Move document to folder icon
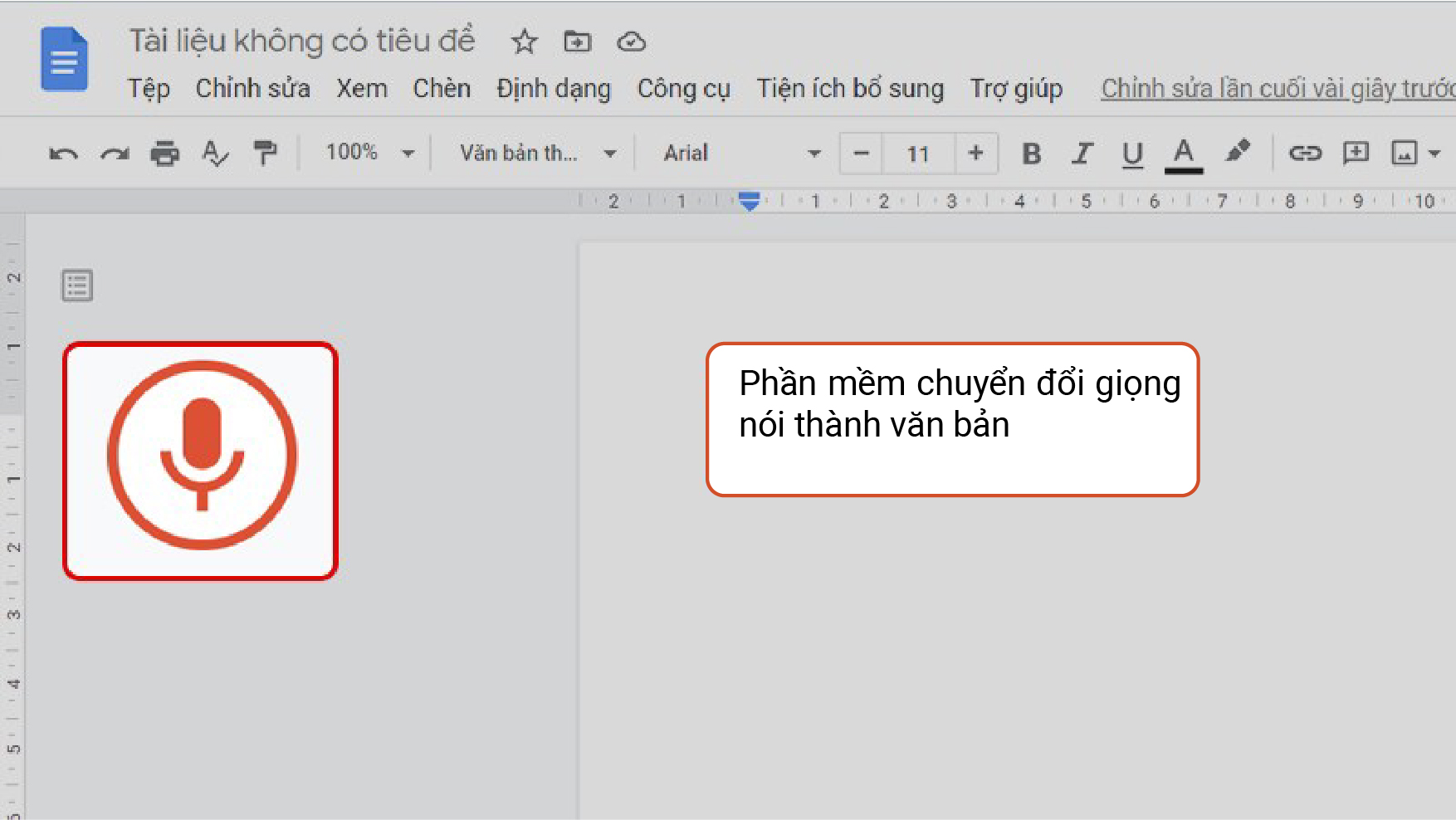Screen dimensions: 1456x820 coord(578,41)
